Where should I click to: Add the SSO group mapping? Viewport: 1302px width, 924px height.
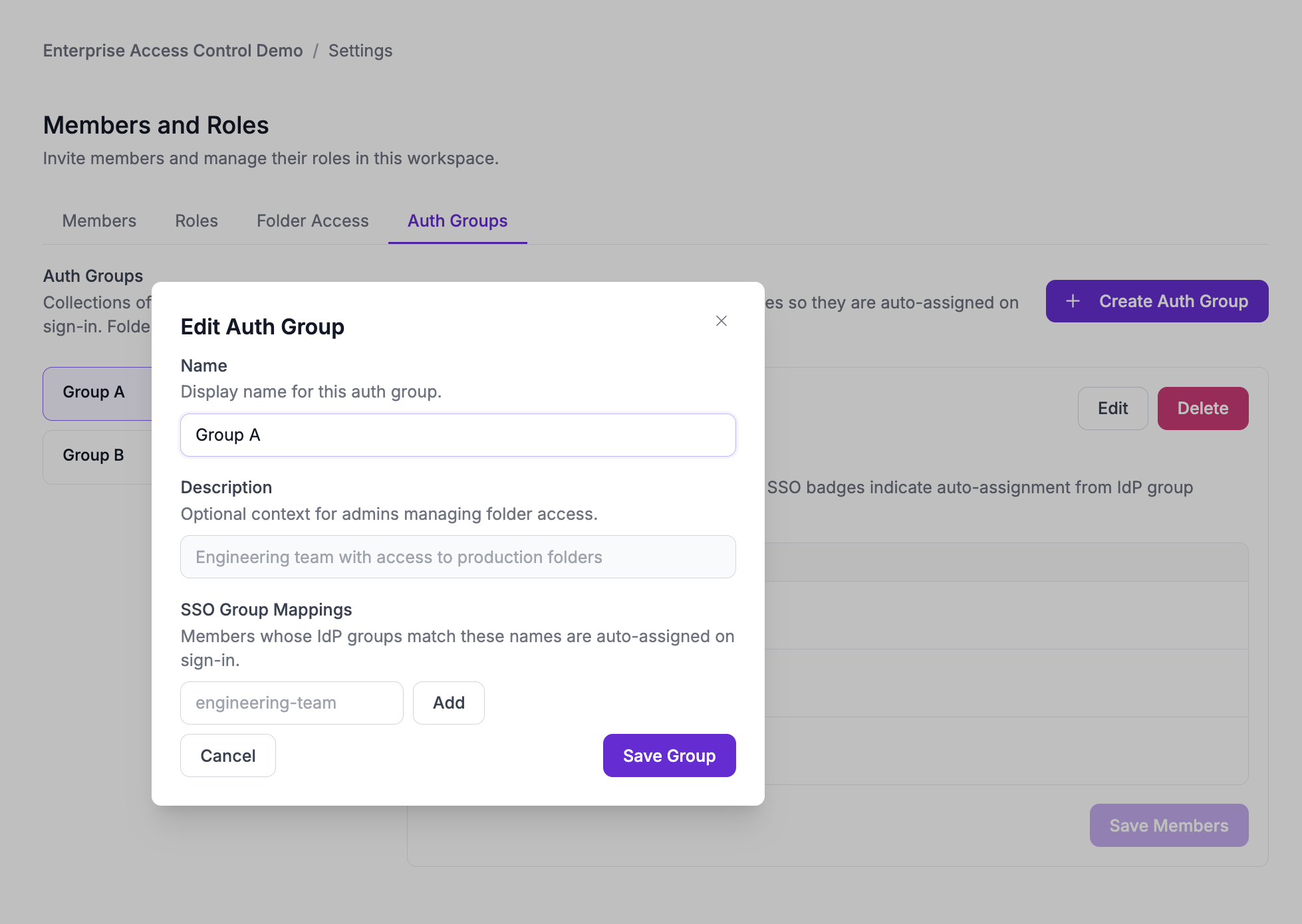pos(449,703)
